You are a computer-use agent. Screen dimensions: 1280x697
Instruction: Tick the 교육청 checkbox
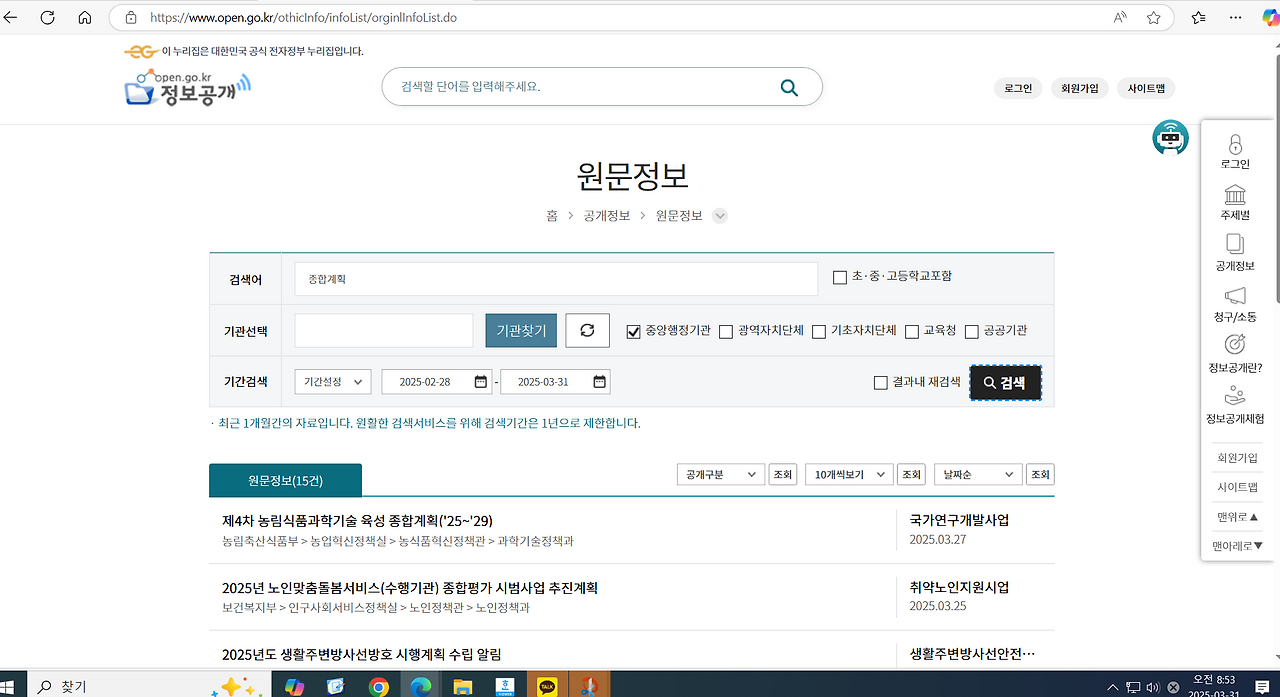[912, 331]
